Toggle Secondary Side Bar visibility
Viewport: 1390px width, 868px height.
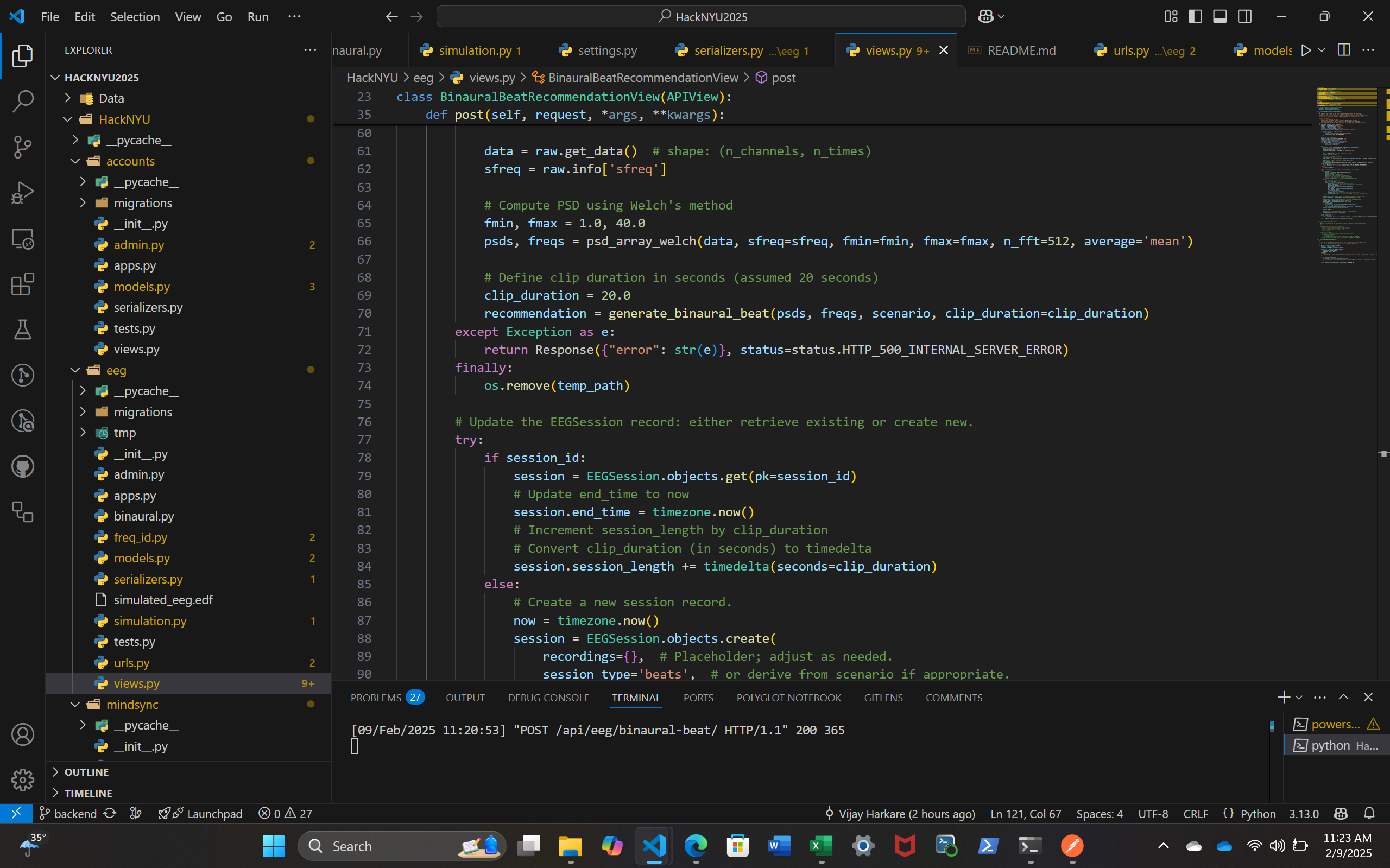point(1244,17)
